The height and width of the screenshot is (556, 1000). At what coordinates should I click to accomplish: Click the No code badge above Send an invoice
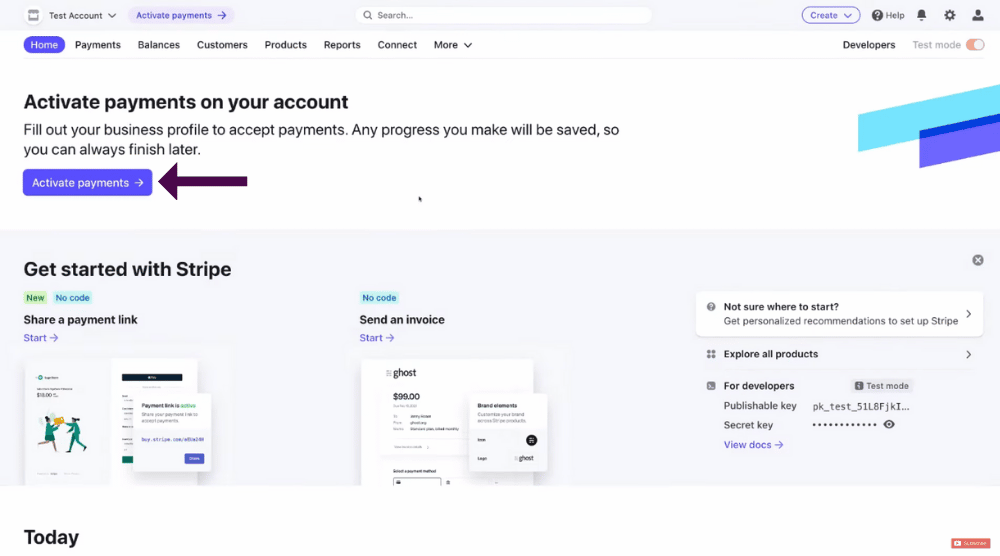click(379, 298)
